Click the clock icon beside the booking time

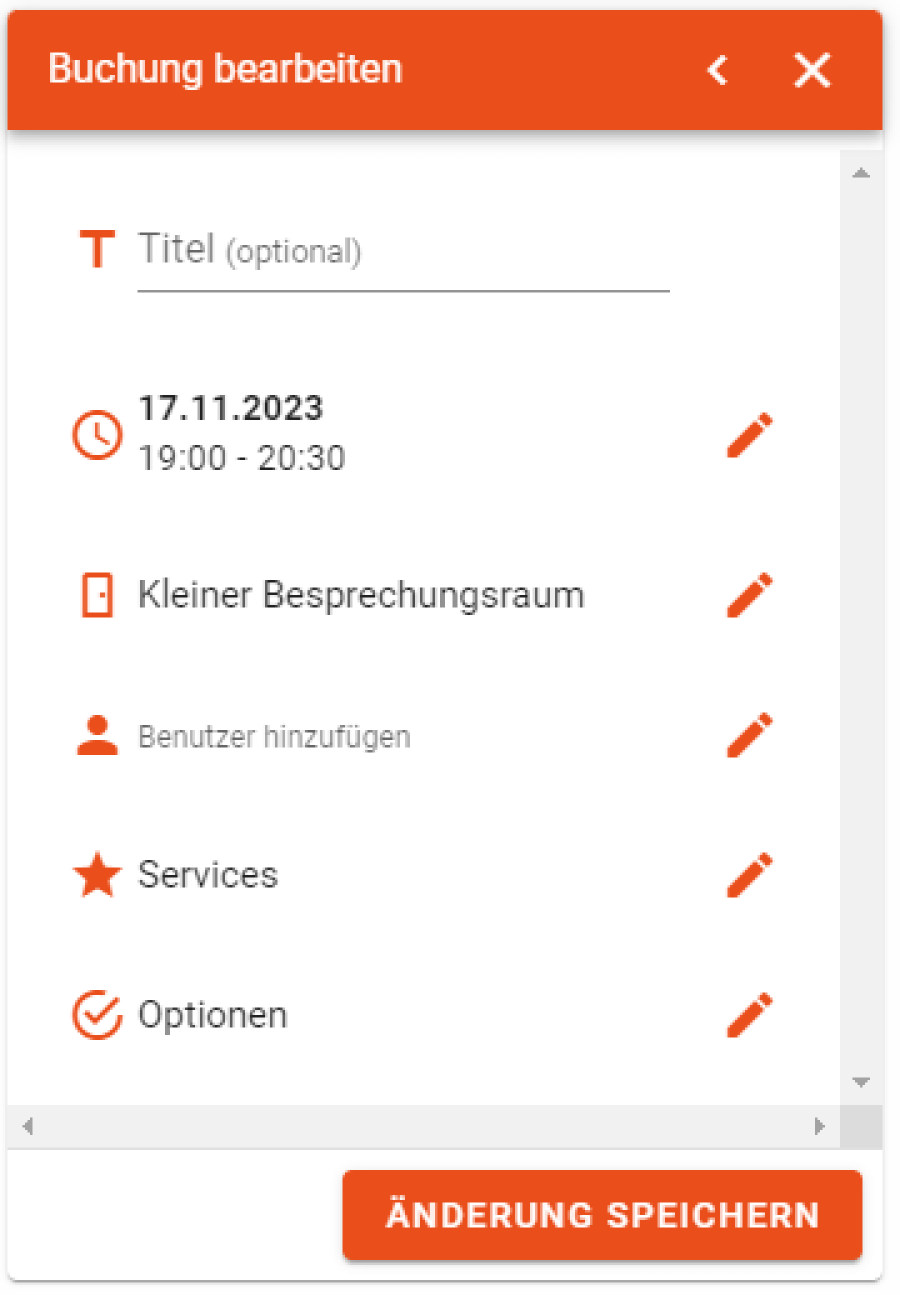(98, 436)
